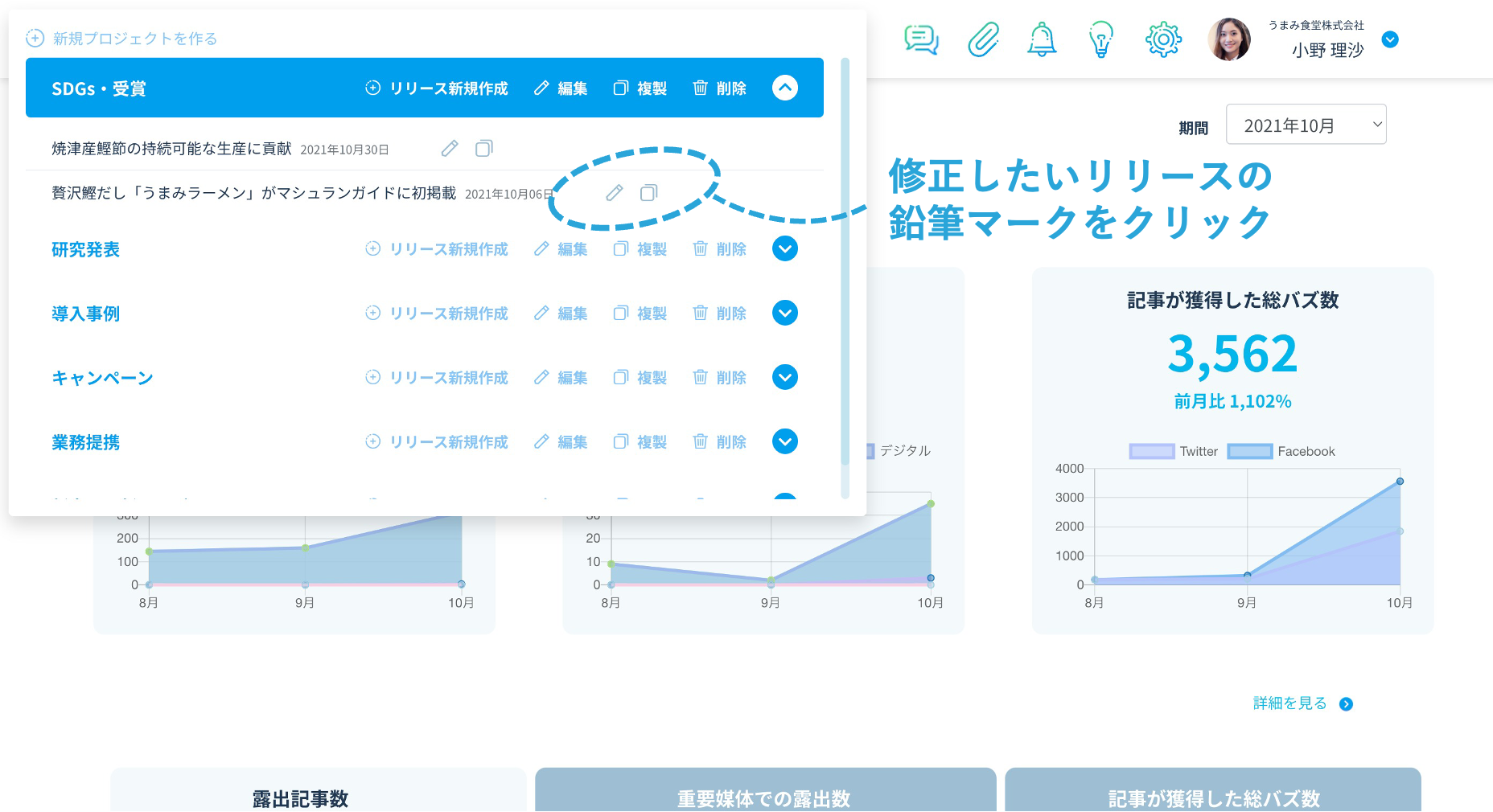This screenshot has height=812, width=1493.
Task: Click the lightbulb tips icon
Action: pyautogui.click(x=1100, y=39)
